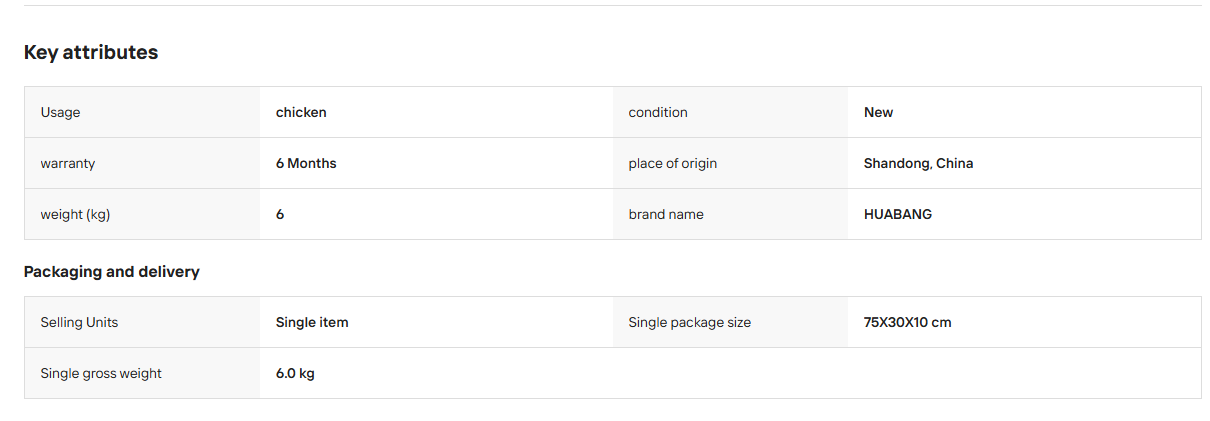Click the New condition value
Viewport: 1210px width, 421px height.
point(879,112)
